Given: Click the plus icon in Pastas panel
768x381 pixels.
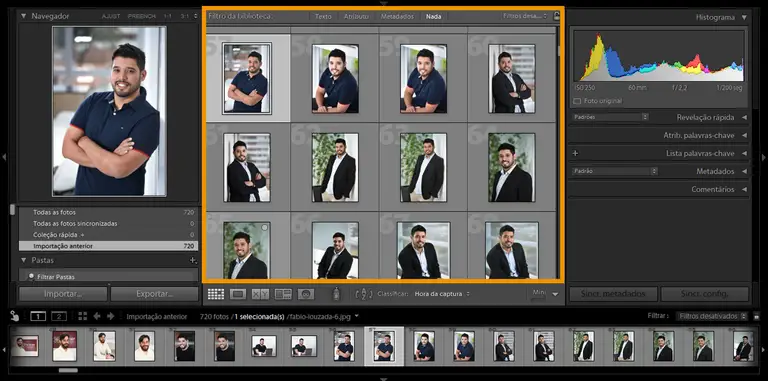Looking at the screenshot, I should [x=193, y=261].
